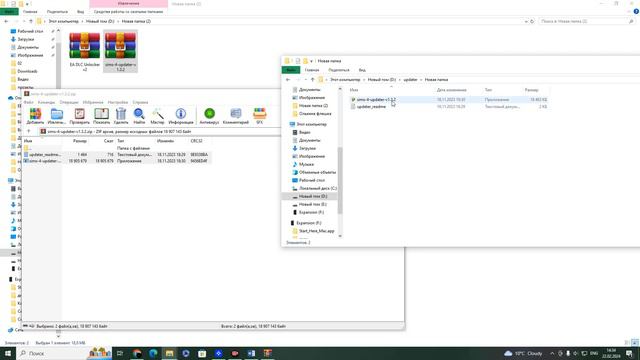
Task: Click WinRAR up-one-level arrow beside archive path
Action: (29, 131)
